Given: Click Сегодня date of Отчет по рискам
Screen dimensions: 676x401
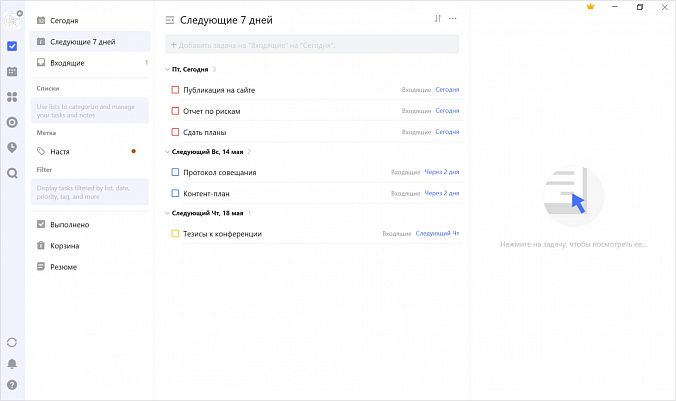Looking at the screenshot, I should point(447,111).
